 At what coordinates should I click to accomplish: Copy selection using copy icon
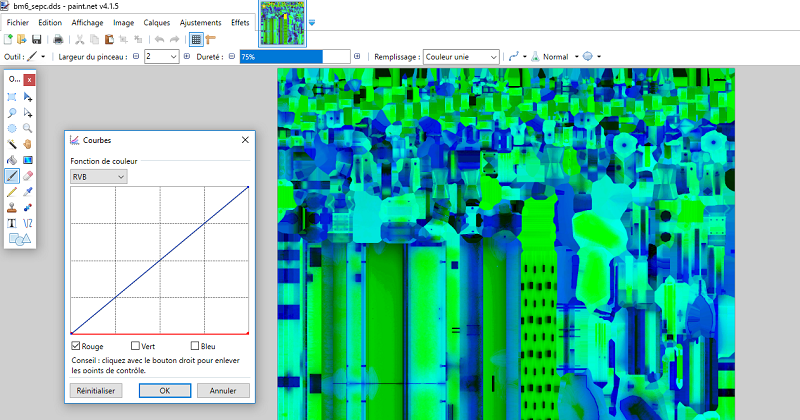pyautogui.click(x=94, y=39)
